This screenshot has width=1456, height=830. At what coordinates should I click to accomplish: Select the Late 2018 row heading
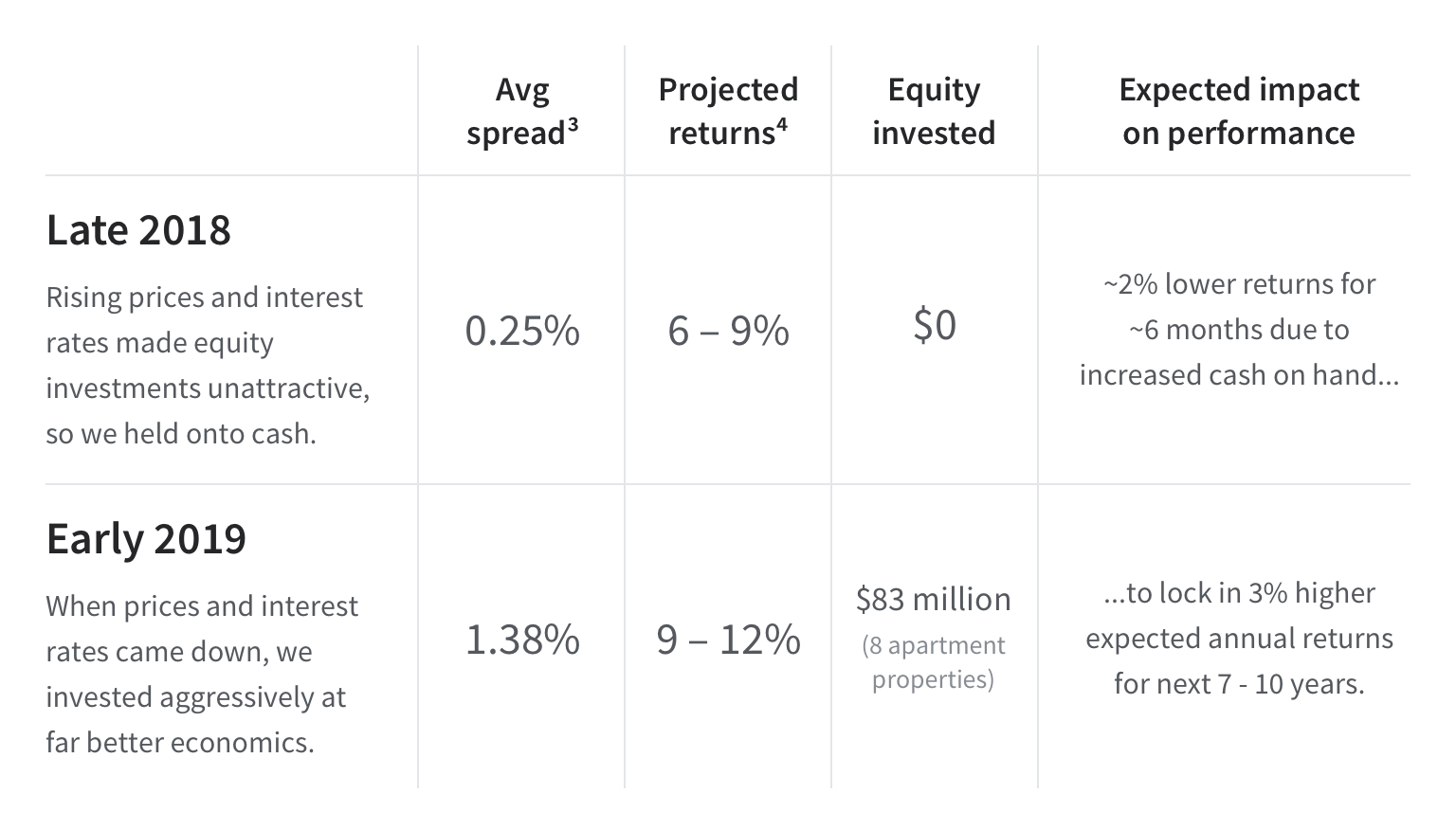coord(138,230)
